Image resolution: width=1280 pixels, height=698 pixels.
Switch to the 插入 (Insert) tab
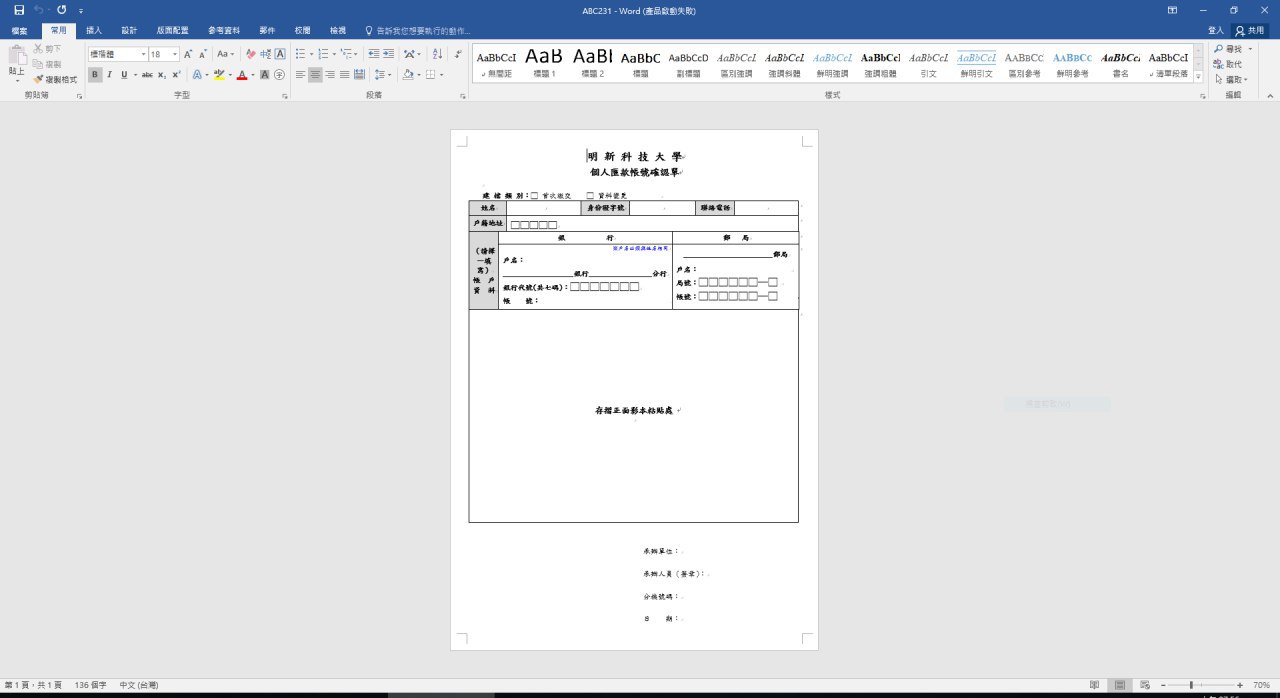pyautogui.click(x=94, y=31)
